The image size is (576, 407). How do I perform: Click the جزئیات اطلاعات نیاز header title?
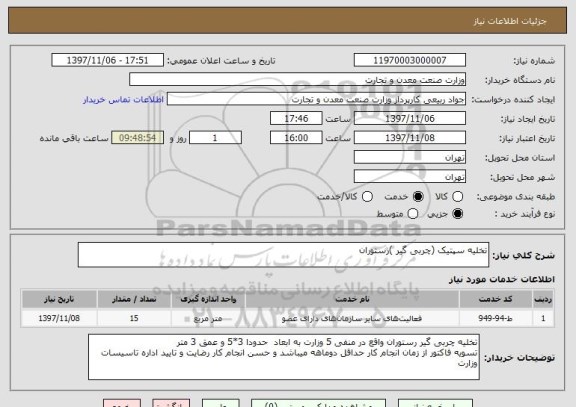tap(510, 21)
